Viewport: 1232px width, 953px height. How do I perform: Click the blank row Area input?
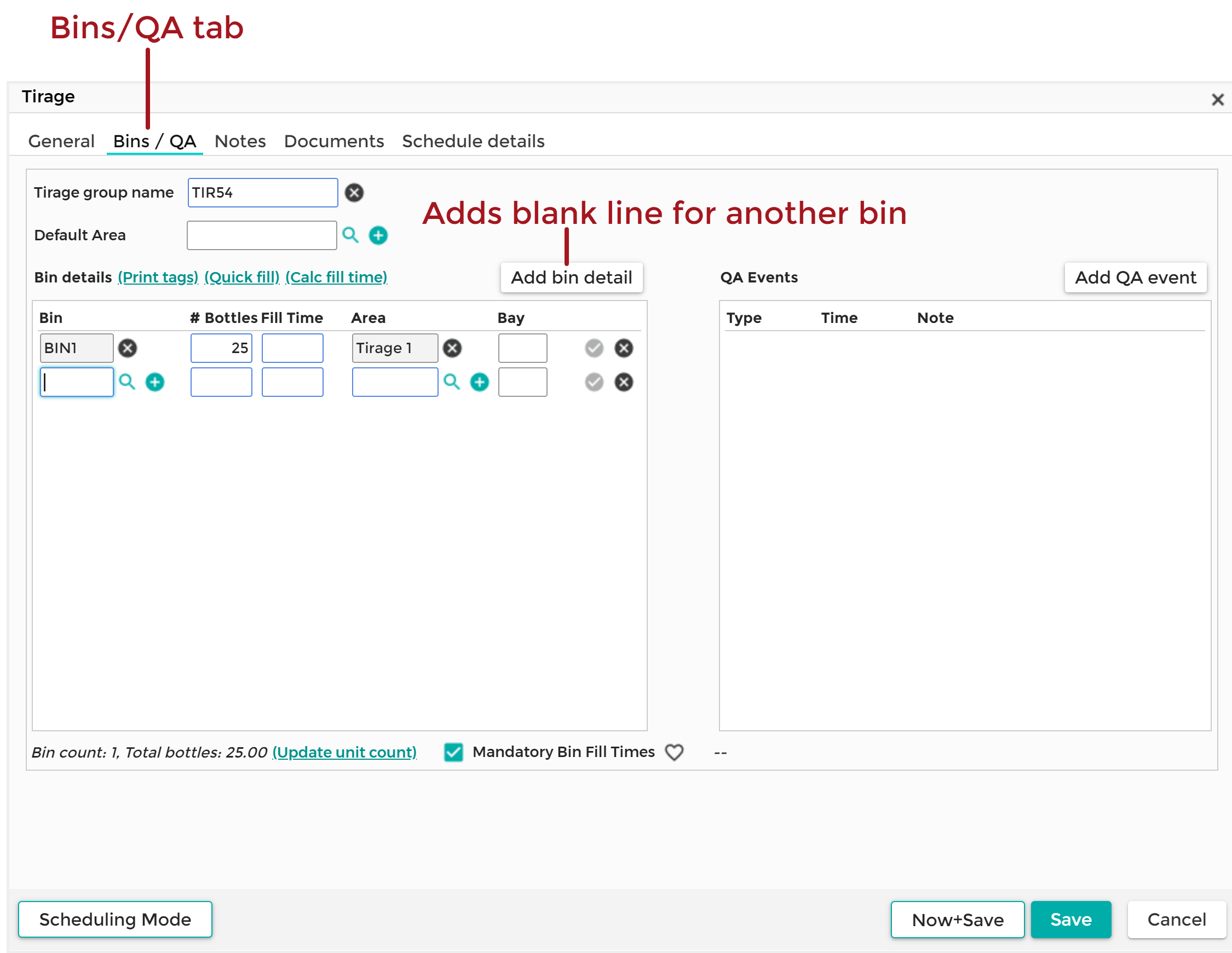395,382
